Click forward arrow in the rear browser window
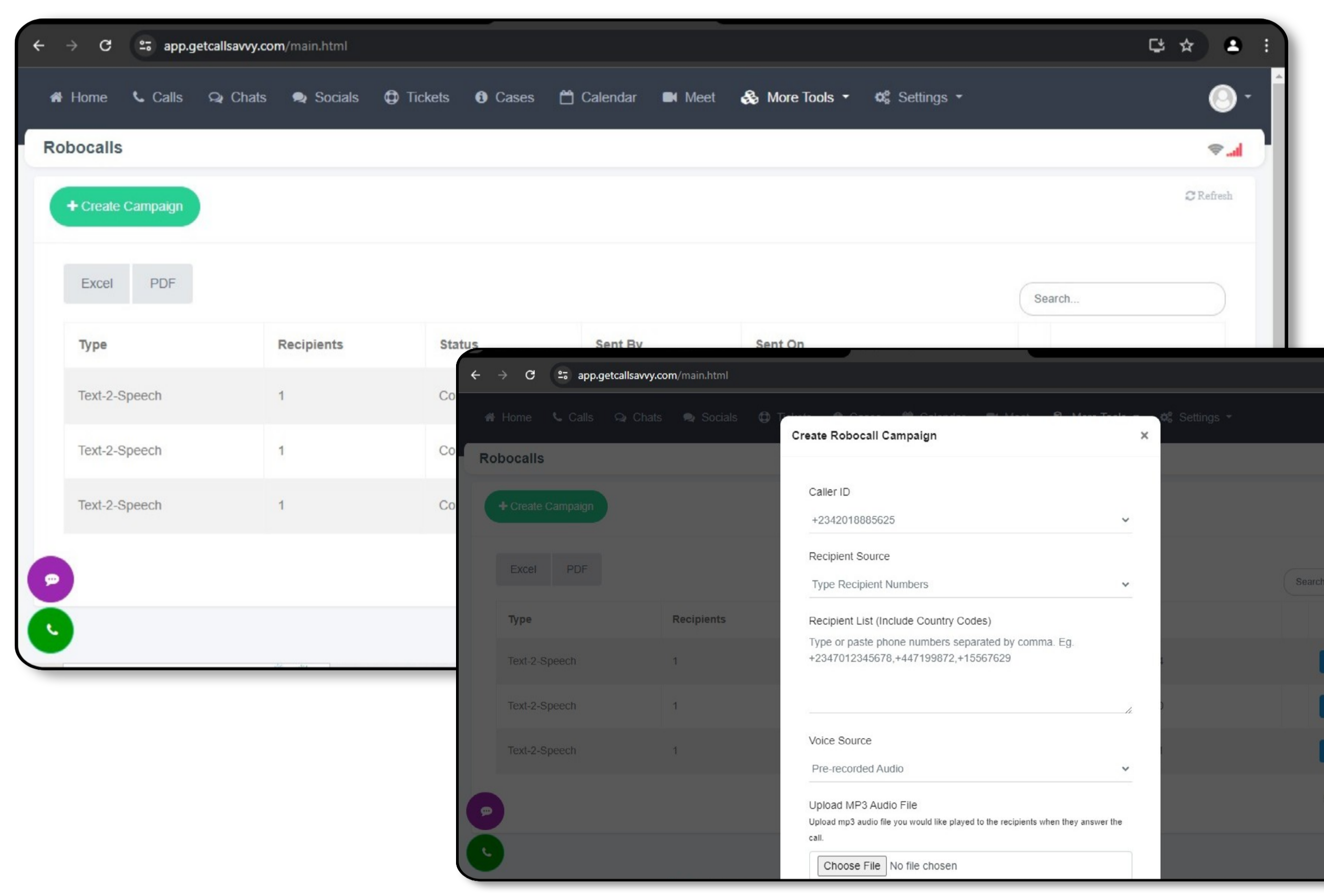 (x=72, y=46)
